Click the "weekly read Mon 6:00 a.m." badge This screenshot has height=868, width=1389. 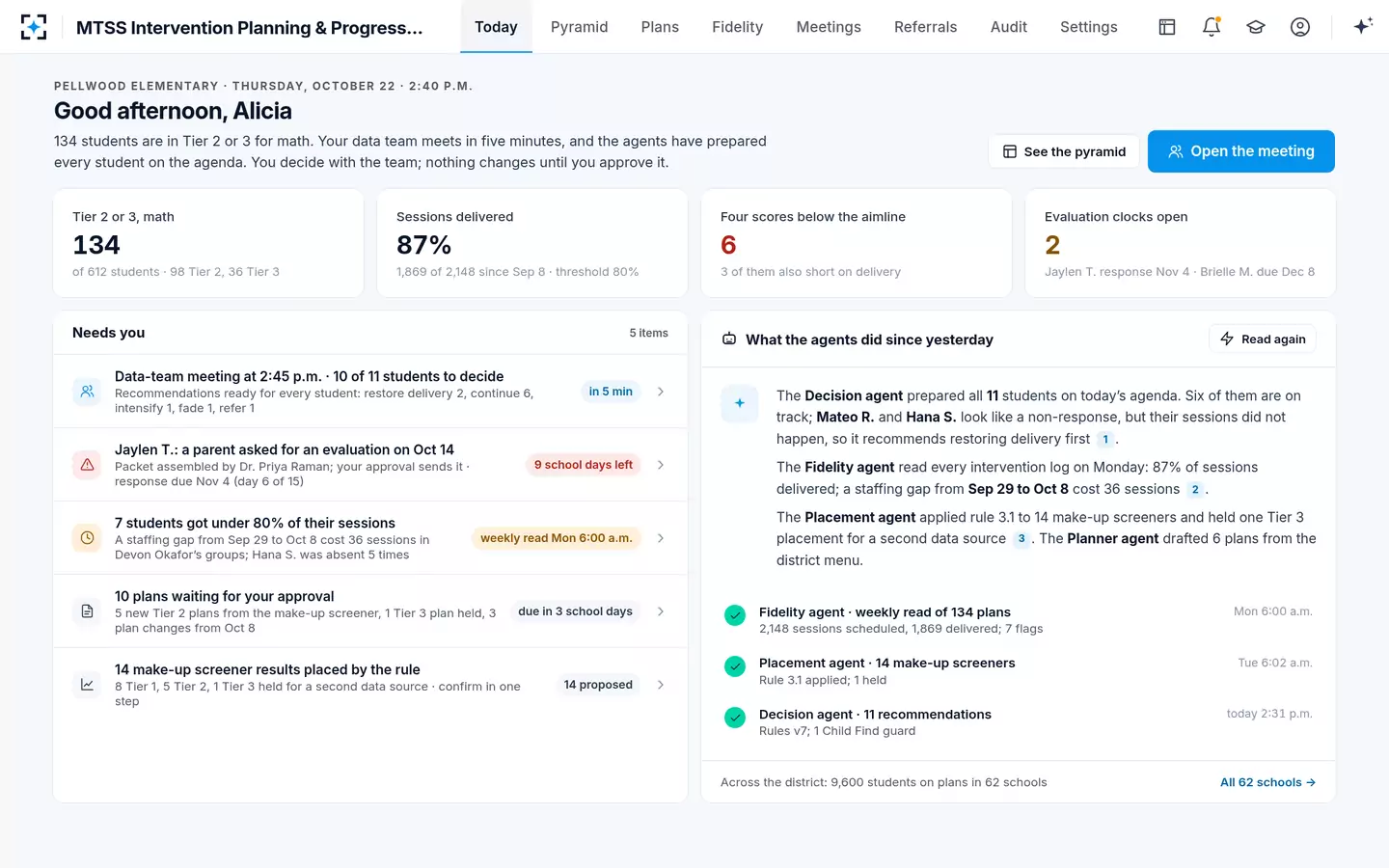[557, 538]
